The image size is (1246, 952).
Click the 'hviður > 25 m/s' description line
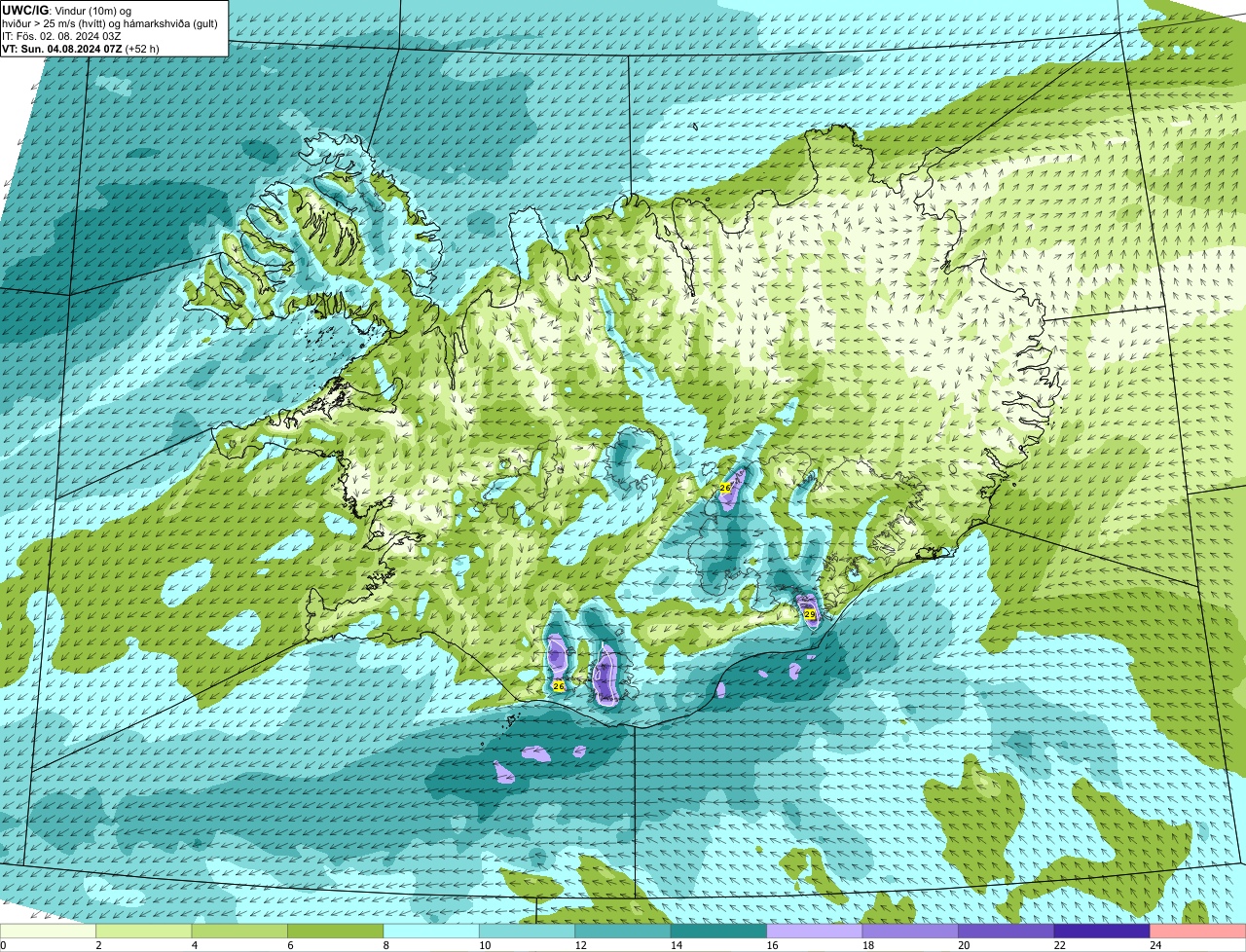pyautogui.click(x=110, y=23)
